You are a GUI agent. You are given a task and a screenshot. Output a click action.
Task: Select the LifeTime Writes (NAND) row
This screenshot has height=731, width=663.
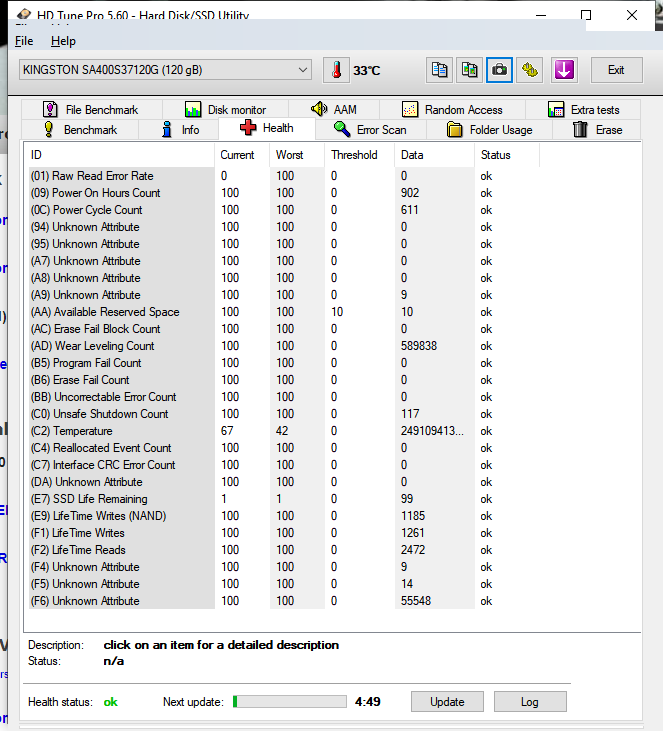point(284,516)
